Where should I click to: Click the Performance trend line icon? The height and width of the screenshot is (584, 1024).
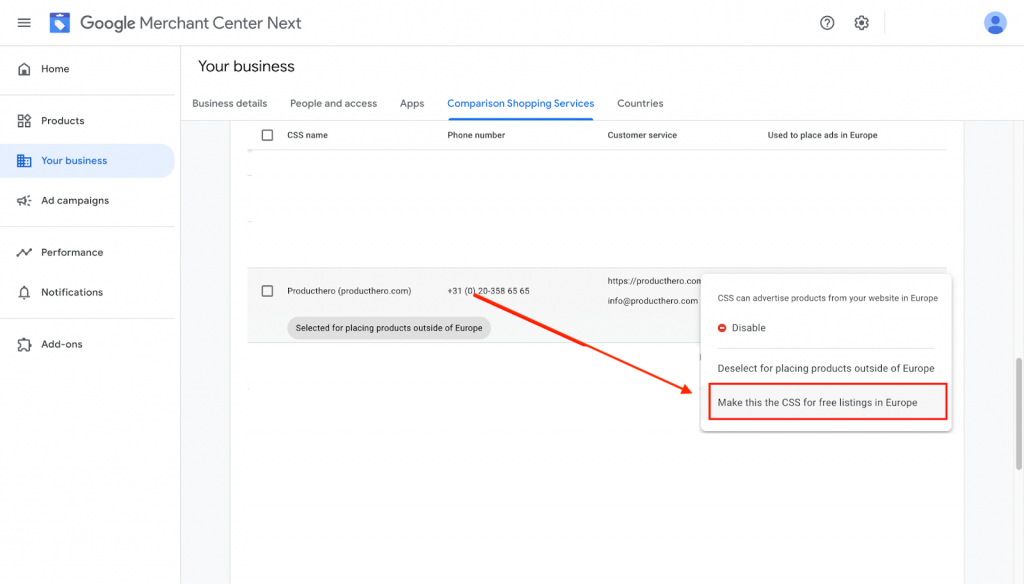(x=24, y=252)
